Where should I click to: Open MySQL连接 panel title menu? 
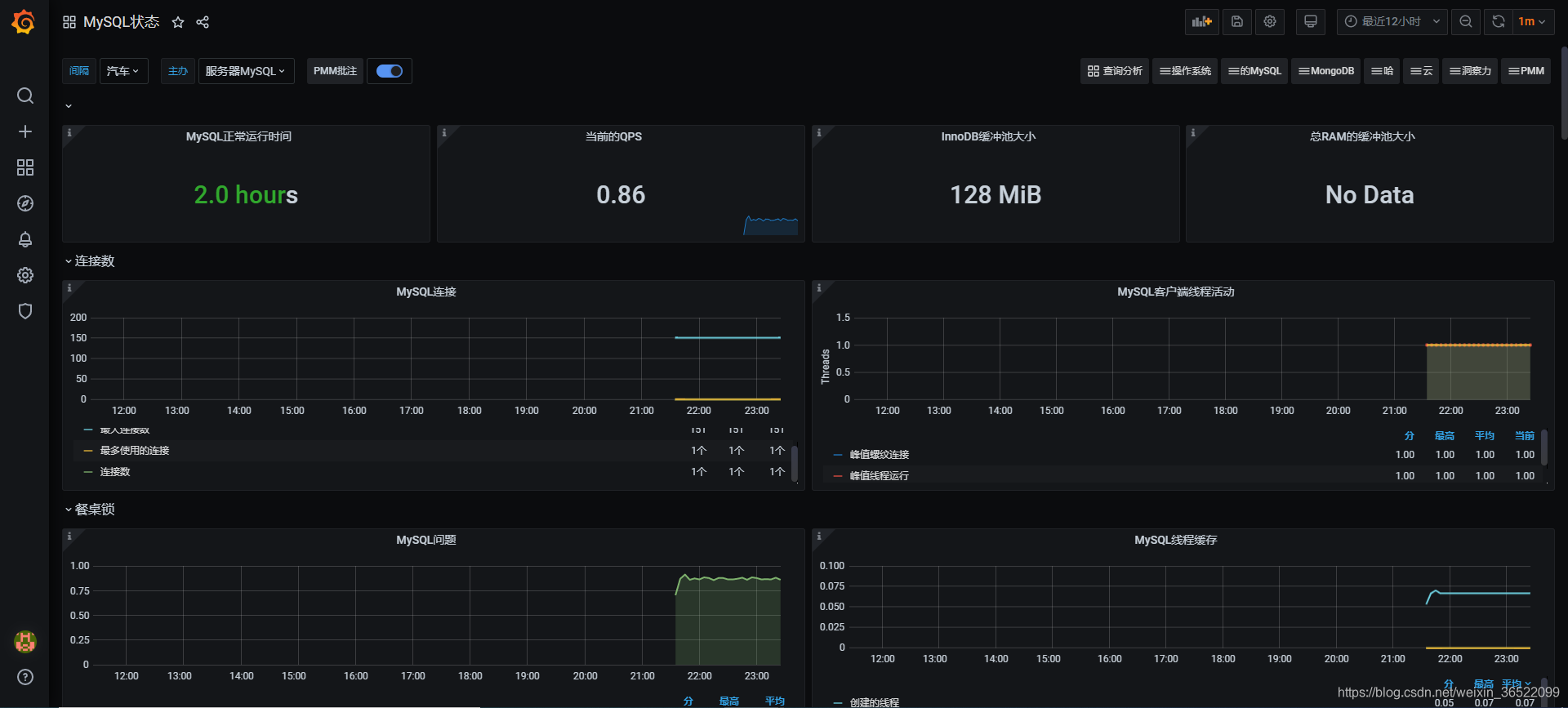click(426, 292)
